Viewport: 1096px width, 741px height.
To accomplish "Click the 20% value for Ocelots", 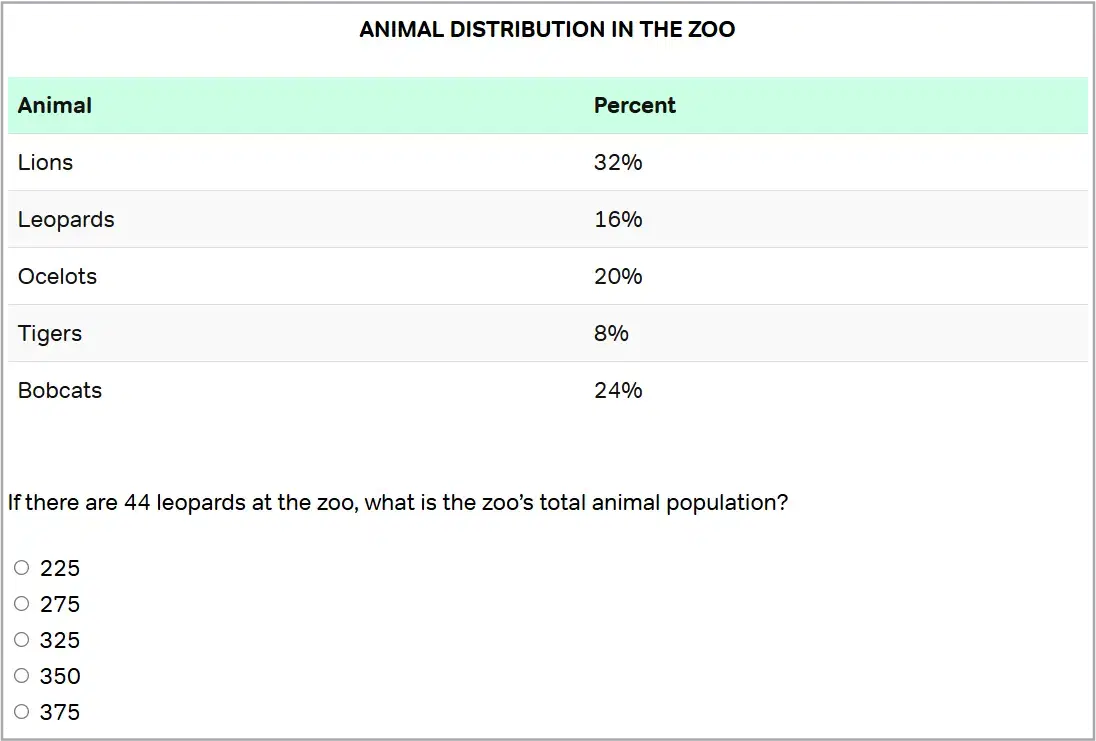I will click(618, 277).
